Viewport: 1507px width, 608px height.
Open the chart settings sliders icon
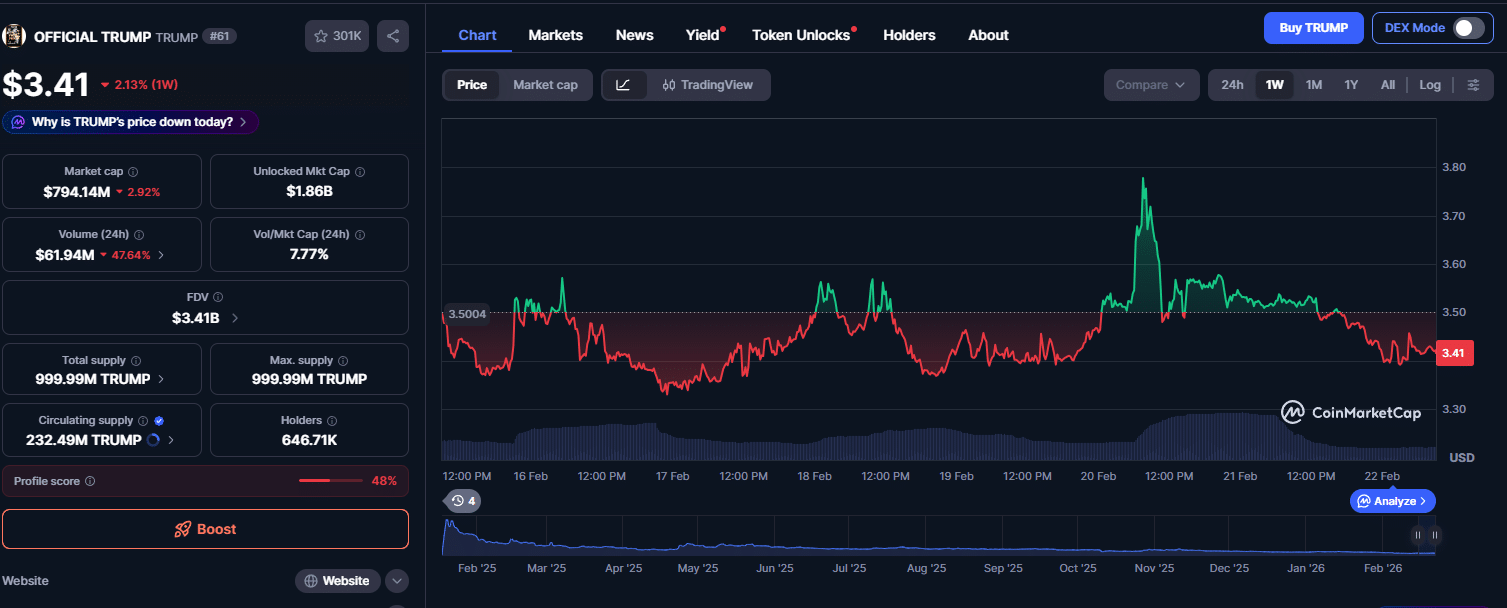point(1473,85)
